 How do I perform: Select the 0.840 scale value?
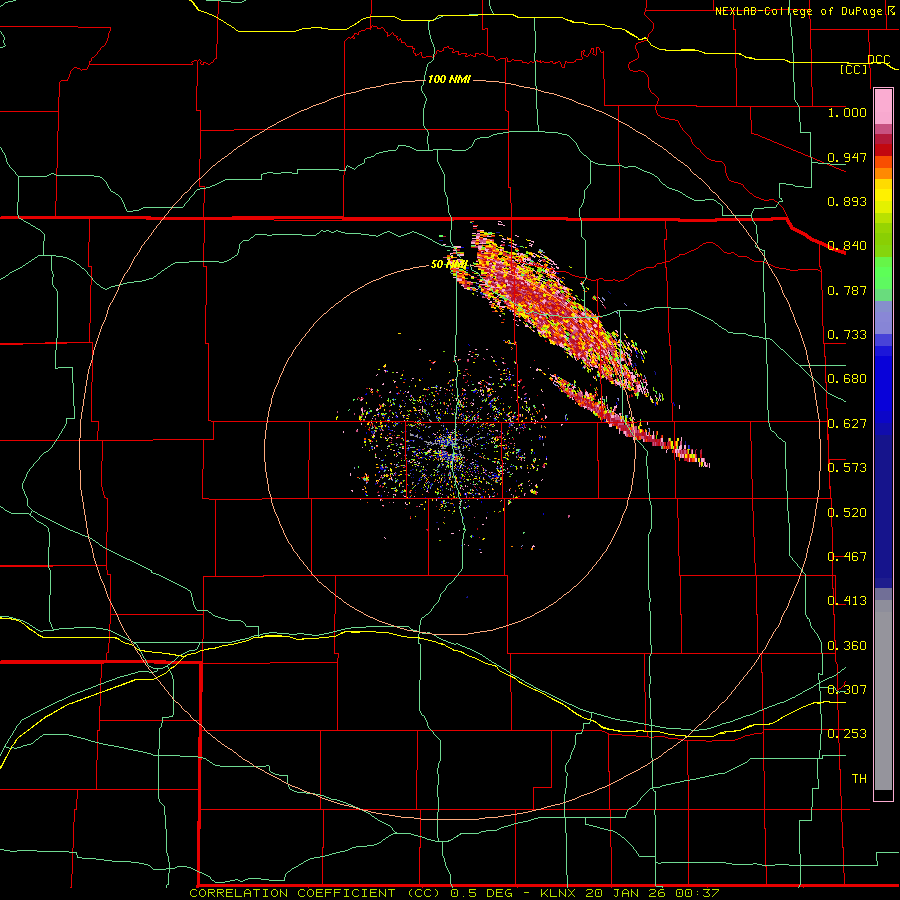point(847,246)
